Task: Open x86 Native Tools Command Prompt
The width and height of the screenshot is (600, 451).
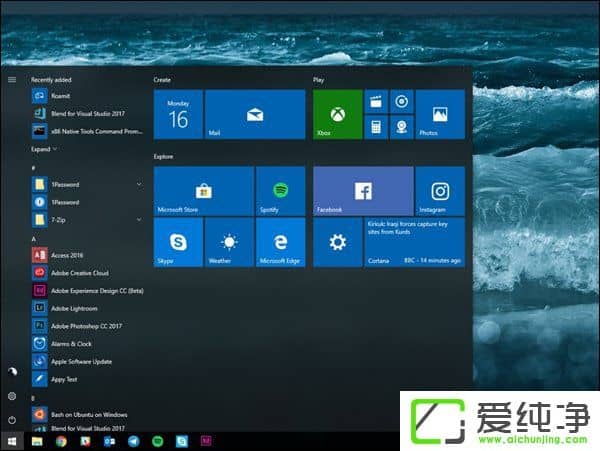Action: (87, 131)
